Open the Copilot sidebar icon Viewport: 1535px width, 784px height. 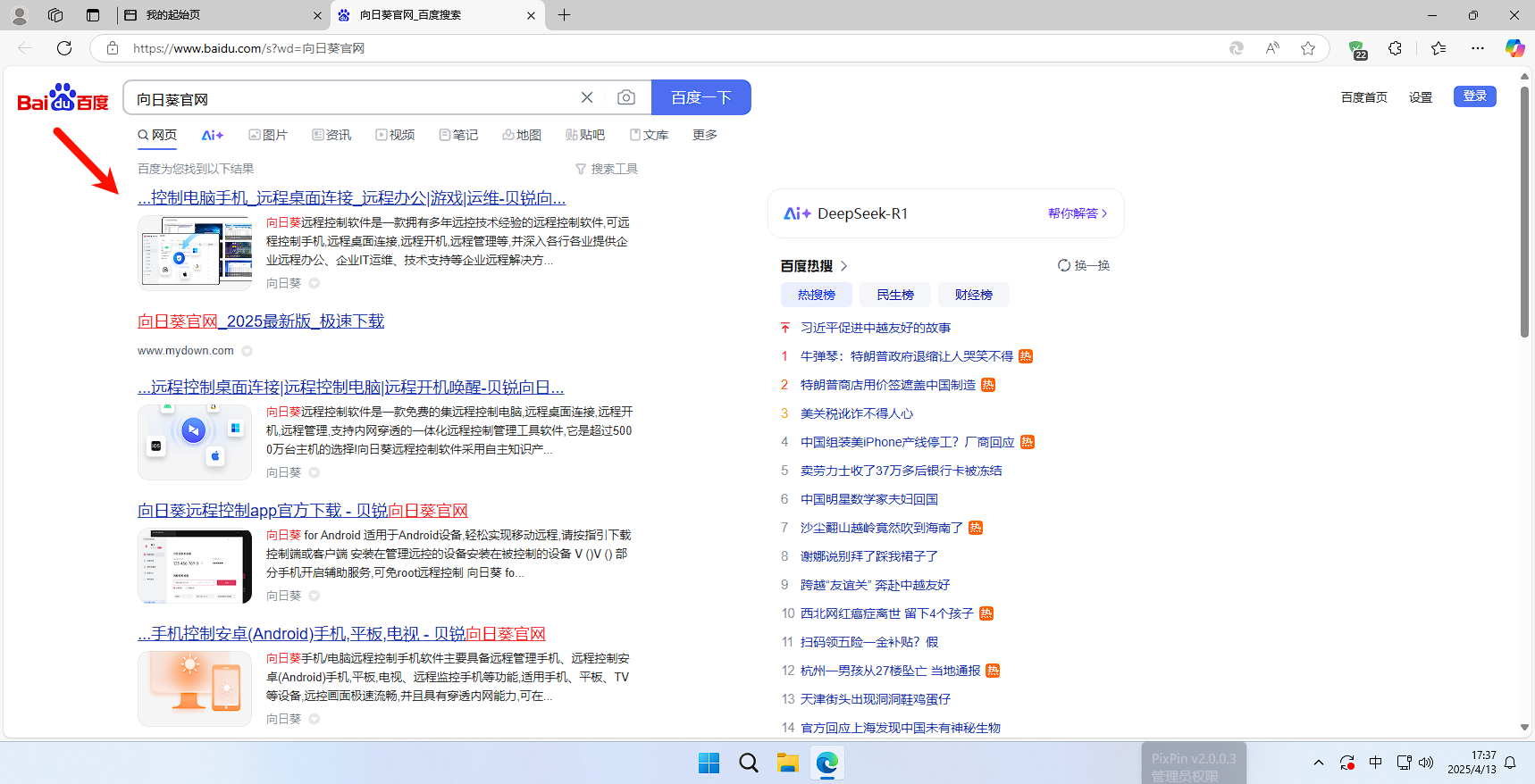[1514, 48]
